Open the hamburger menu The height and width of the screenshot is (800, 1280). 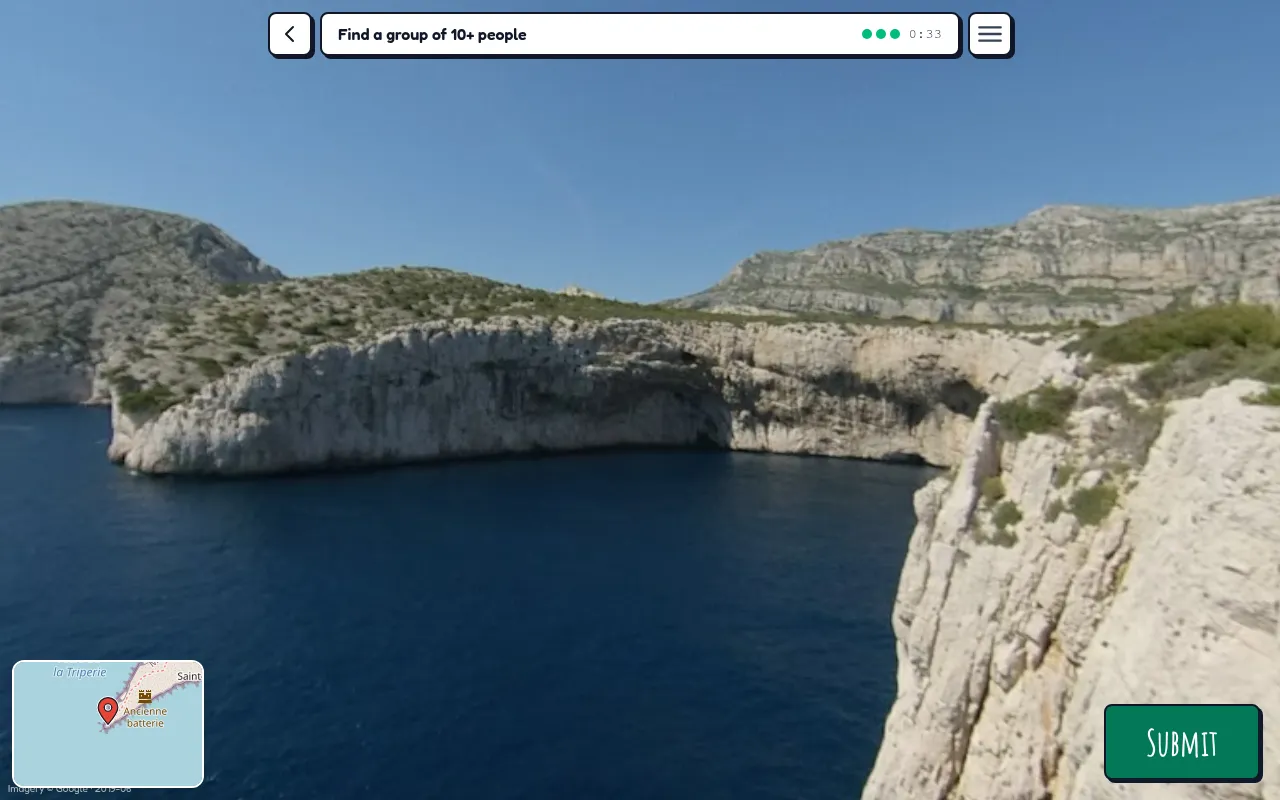point(990,34)
